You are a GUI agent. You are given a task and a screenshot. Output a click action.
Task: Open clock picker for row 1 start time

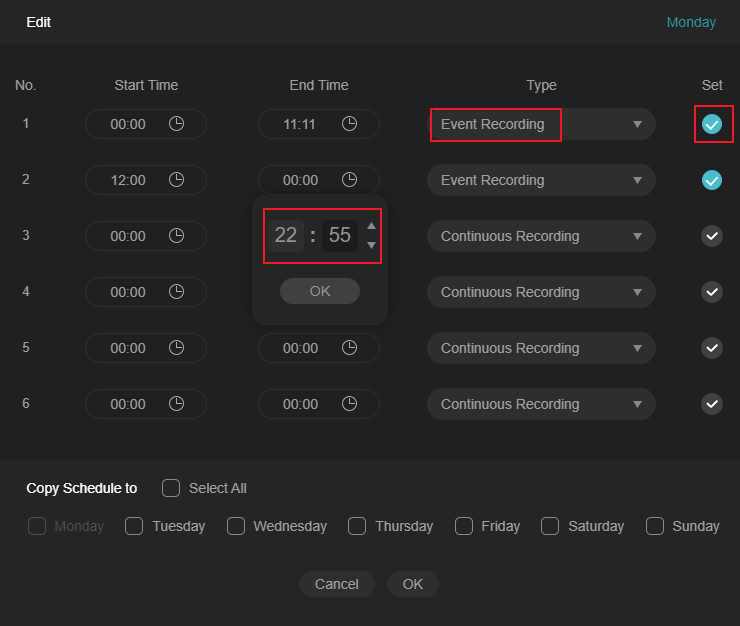click(177, 124)
